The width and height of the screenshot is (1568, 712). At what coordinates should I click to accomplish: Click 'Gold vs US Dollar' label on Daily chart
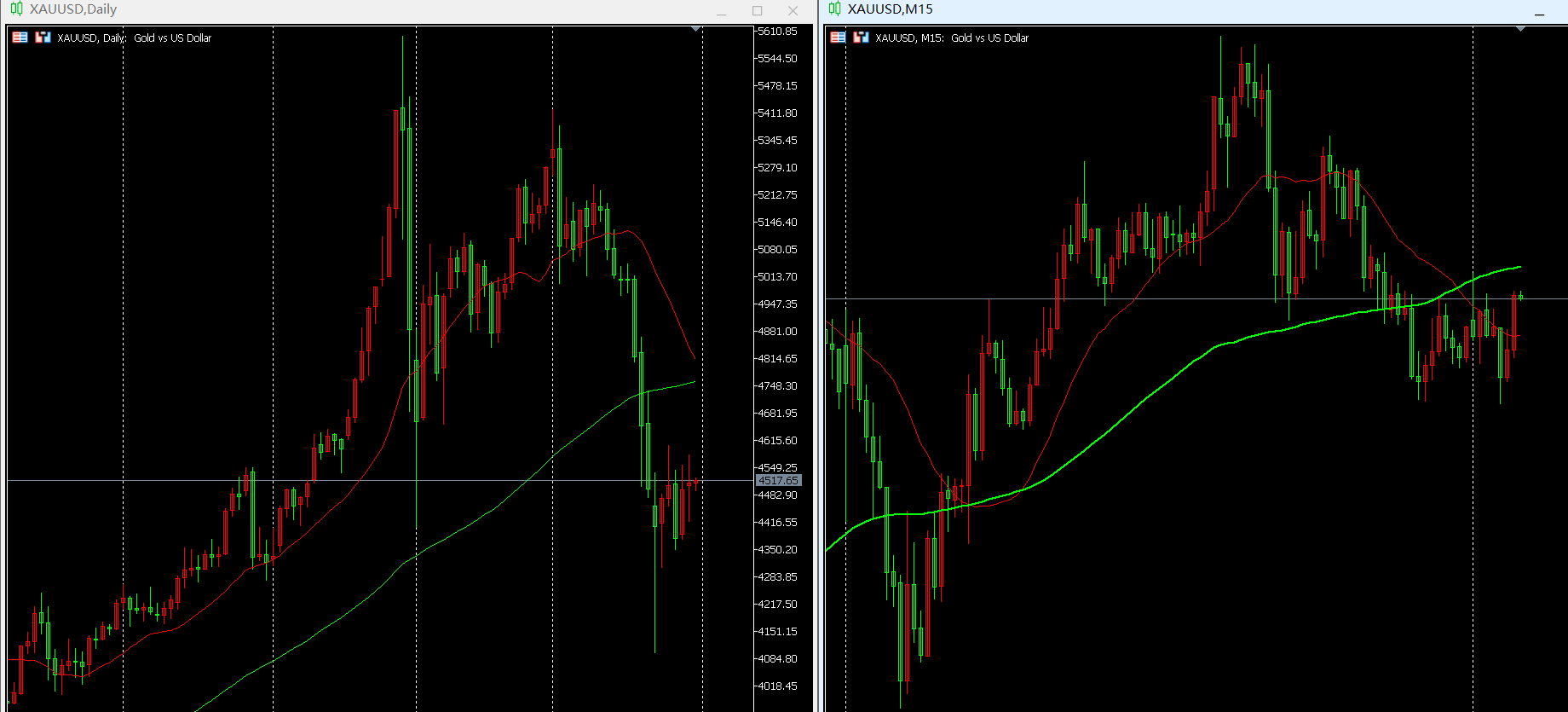pyautogui.click(x=172, y=38)
